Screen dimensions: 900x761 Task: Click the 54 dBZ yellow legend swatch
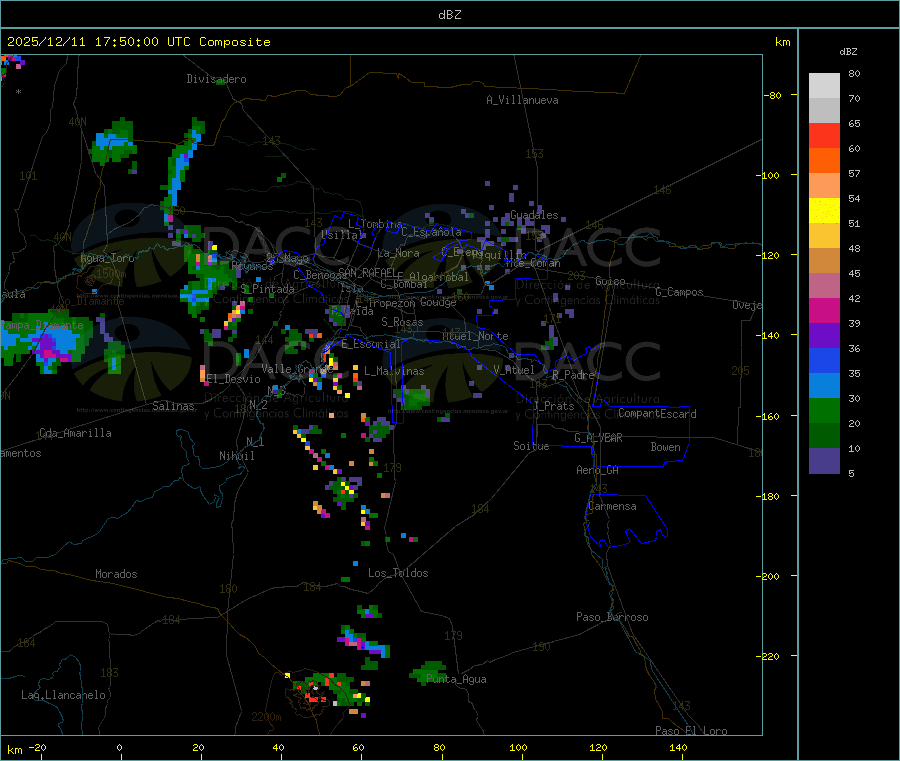(x=824, y=210)
